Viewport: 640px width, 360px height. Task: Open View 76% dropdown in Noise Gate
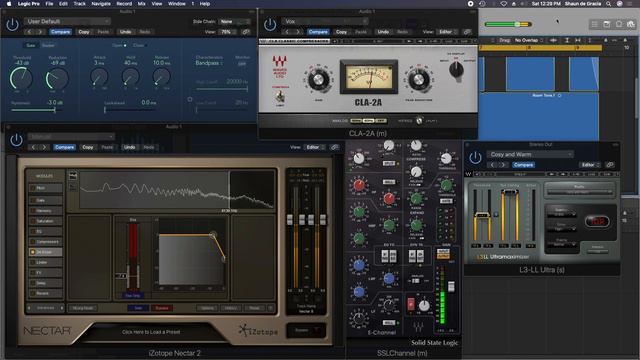(x=228, y=32)
